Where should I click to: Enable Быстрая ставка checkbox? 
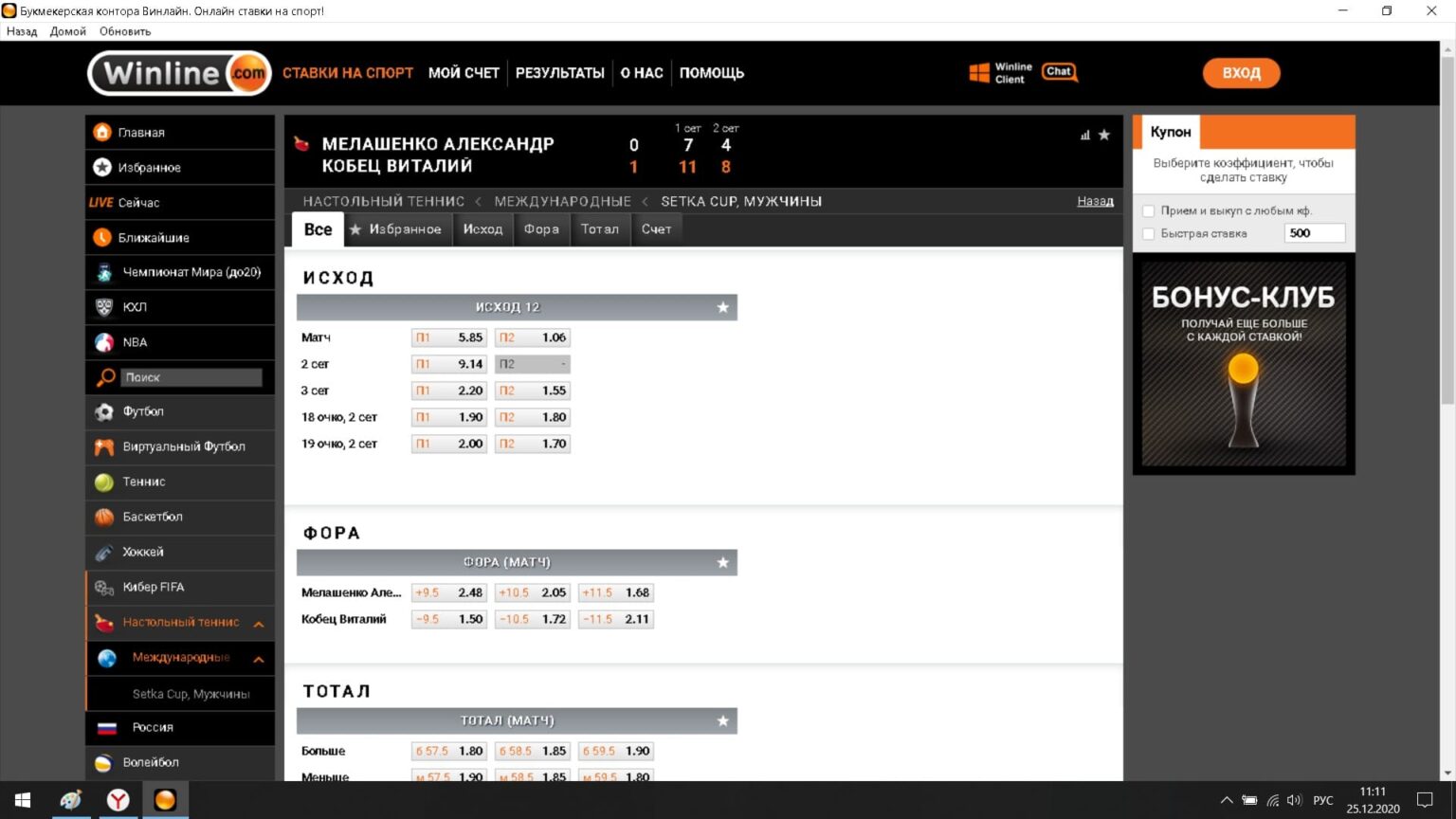click(x=1149, y=233)
